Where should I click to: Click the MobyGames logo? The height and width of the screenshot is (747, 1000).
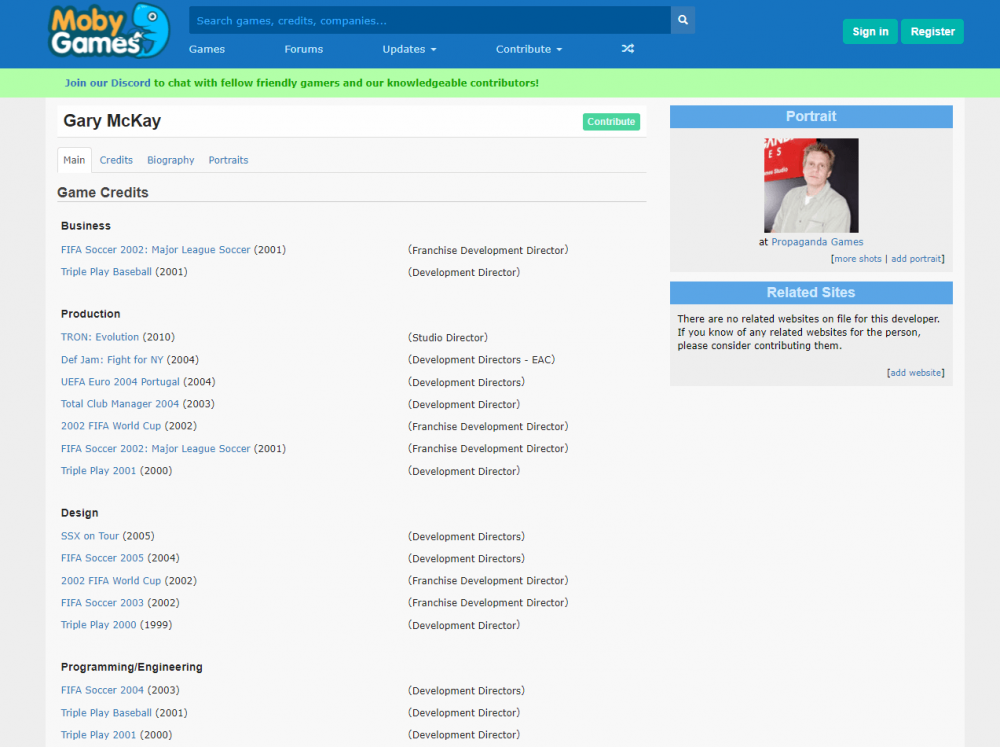click(x=108, y=31)
